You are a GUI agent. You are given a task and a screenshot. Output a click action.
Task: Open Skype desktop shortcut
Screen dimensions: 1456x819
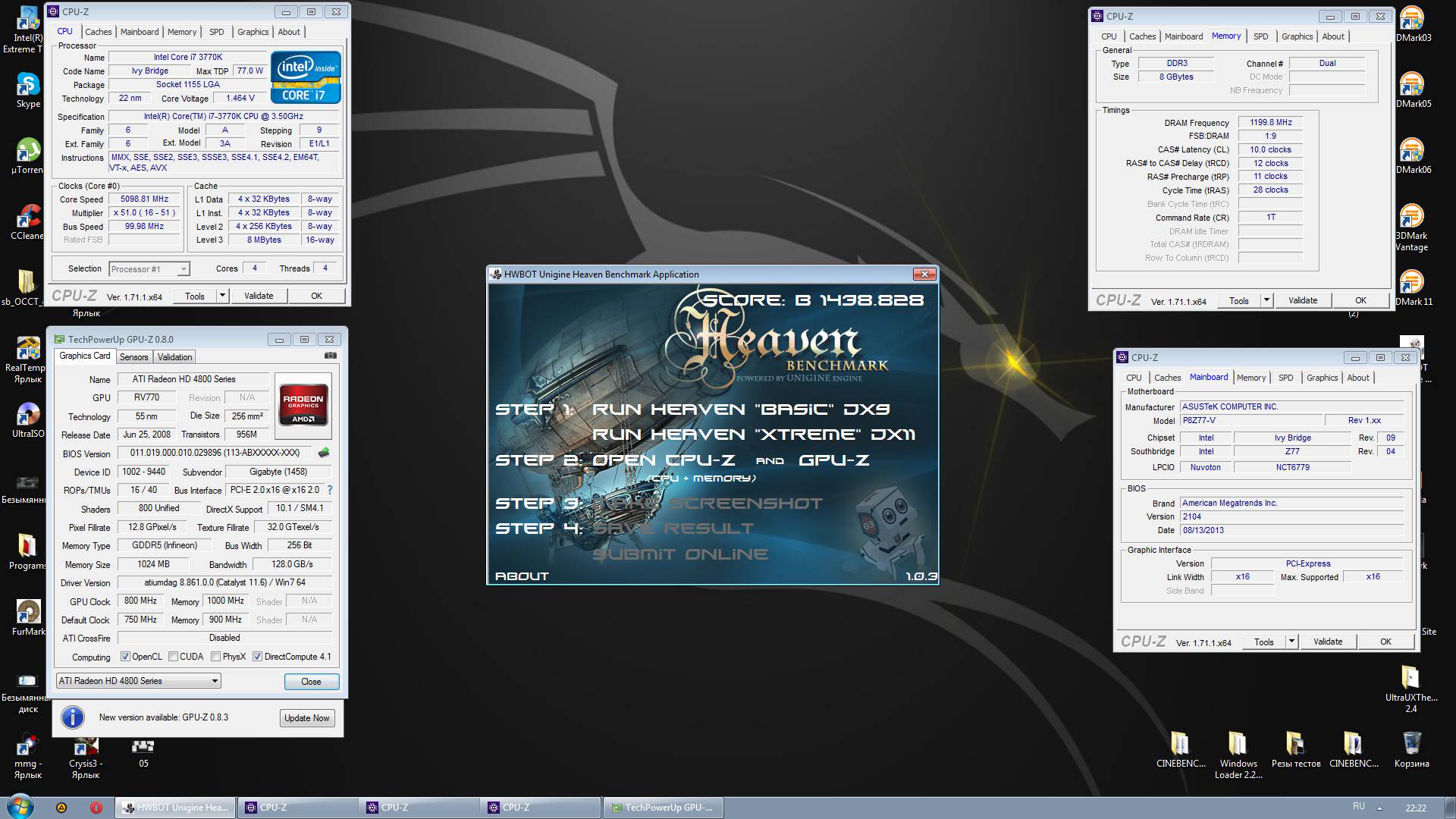click(28, 91)
